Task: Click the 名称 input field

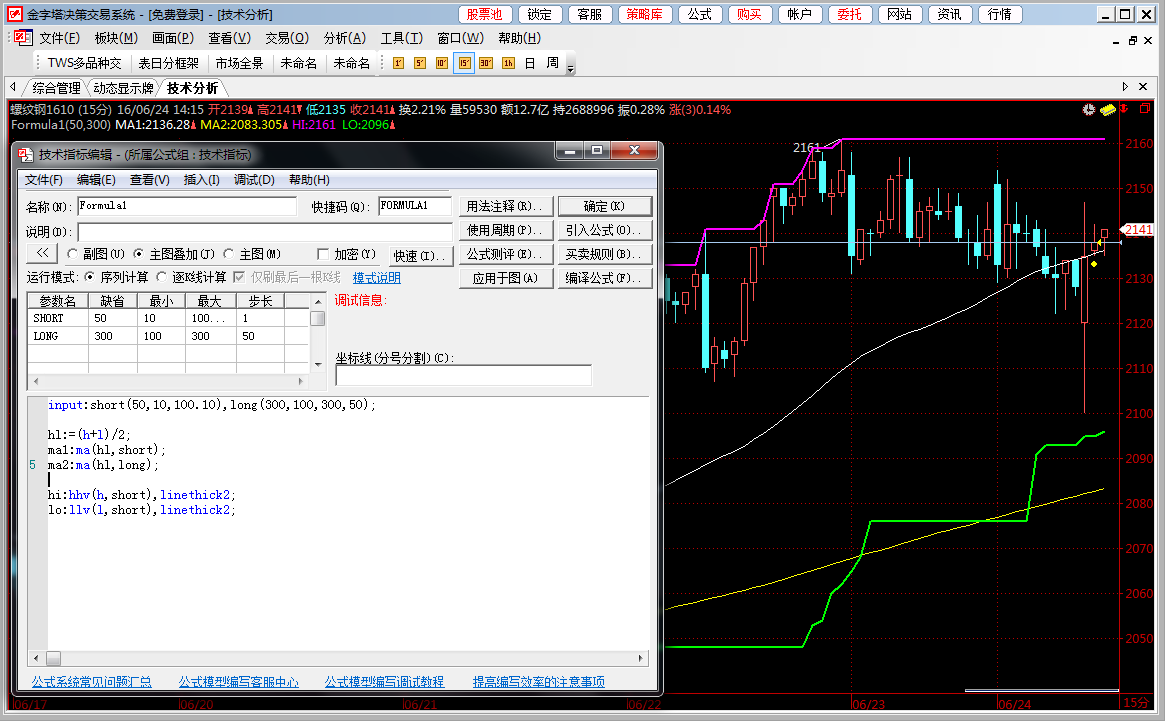Action: click(x=186, y=206)
